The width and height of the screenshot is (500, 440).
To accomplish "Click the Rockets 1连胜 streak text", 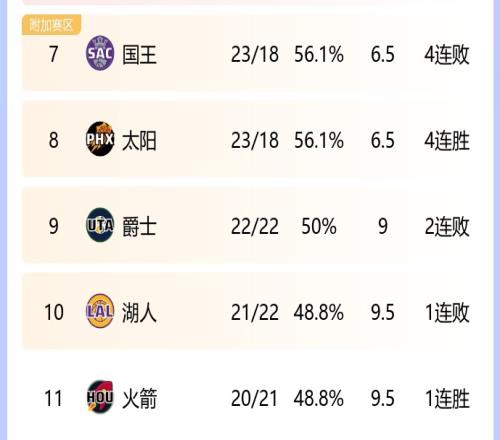I will pyautogui.click(x=447, y=399).
